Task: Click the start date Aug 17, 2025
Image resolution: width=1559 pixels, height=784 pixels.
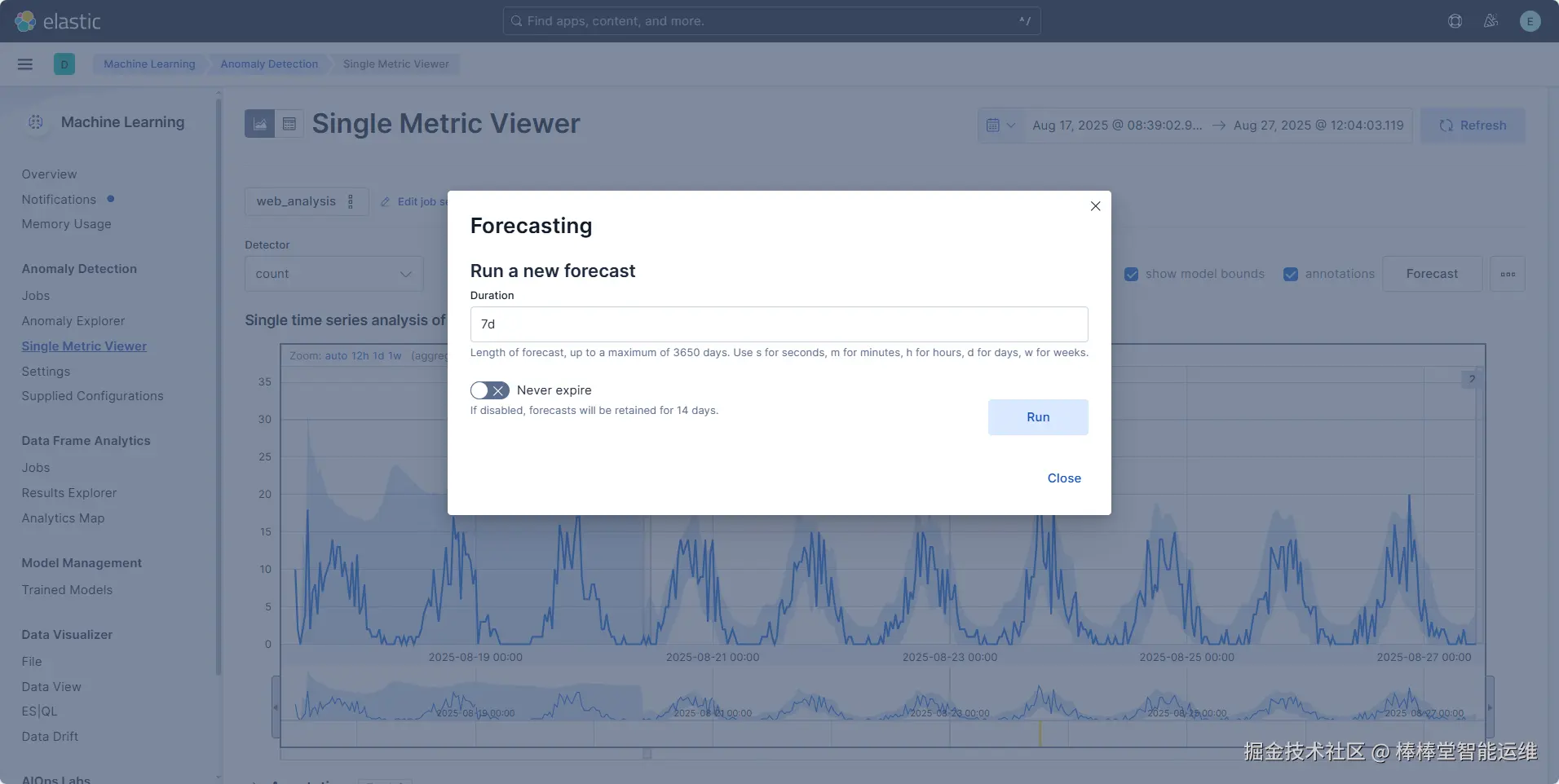Action: coord(1117,126)
